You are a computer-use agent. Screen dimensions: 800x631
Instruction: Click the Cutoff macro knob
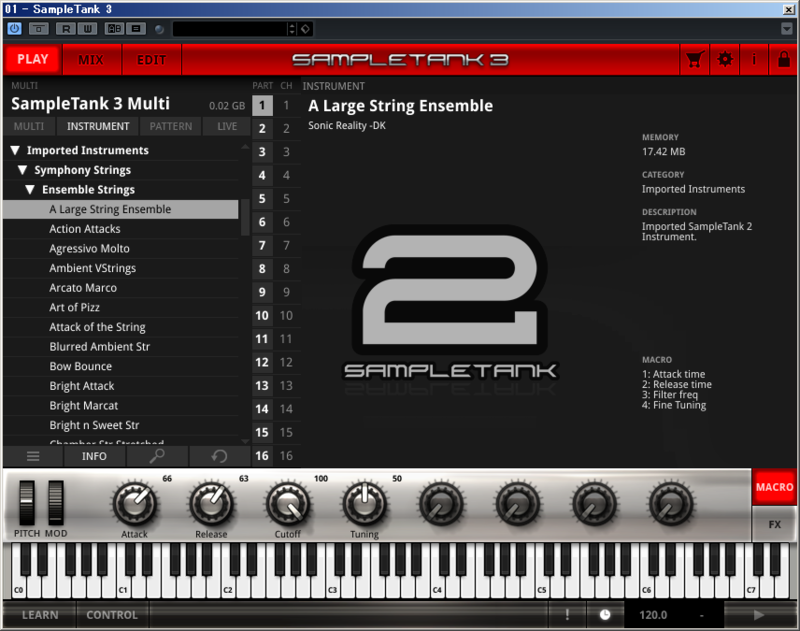click(x=288, y=504)
